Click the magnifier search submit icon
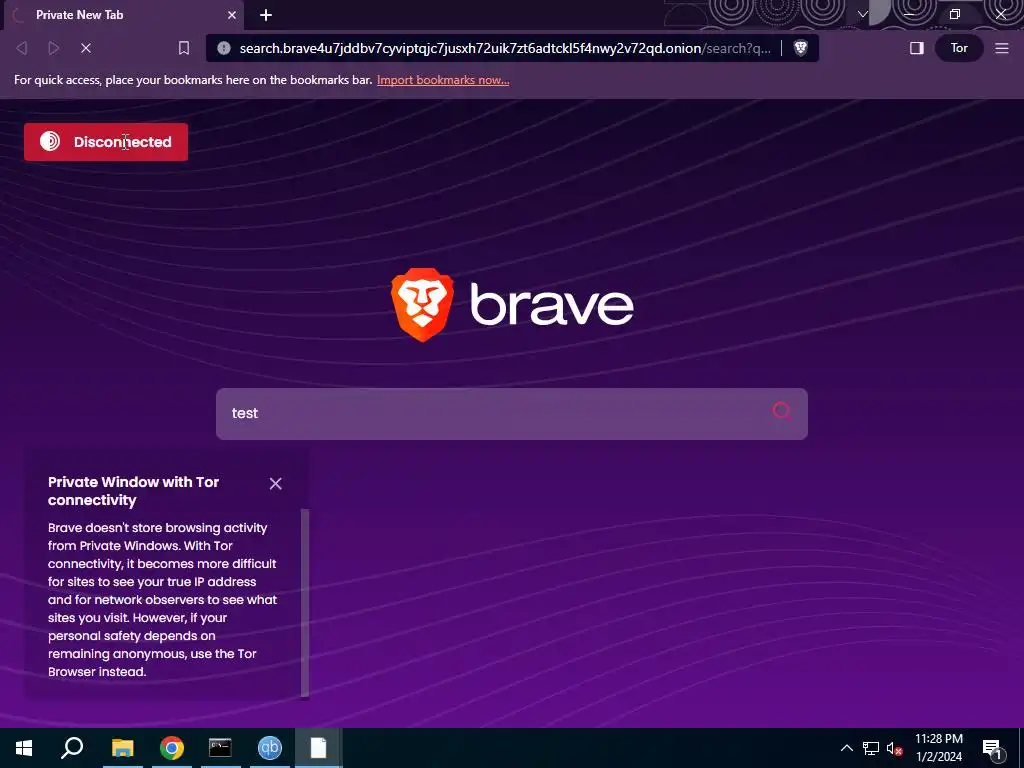This screenshot has width=1024, height=768. point(782,411)
